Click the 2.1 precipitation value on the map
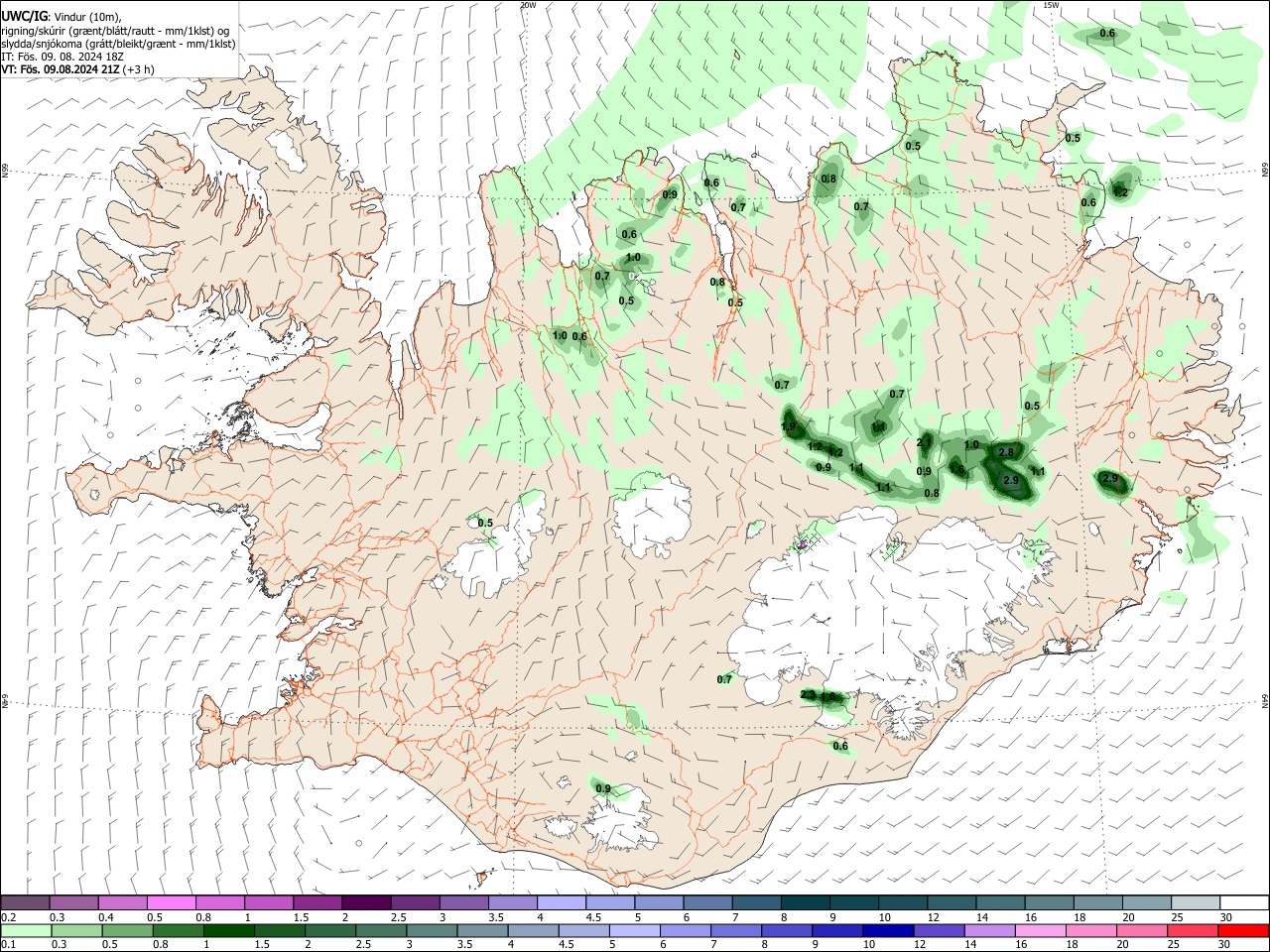Image resolution: width=1270 pixels, height=952 pixels. (924, 442)
